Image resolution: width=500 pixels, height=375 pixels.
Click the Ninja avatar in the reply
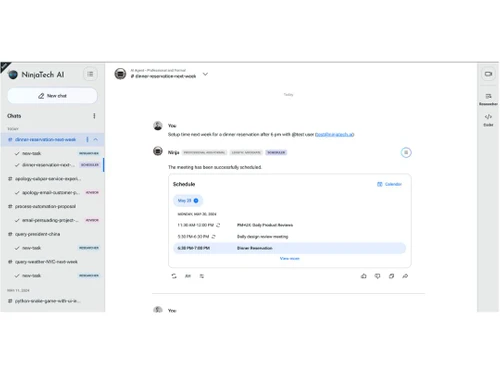click(158, 151)
